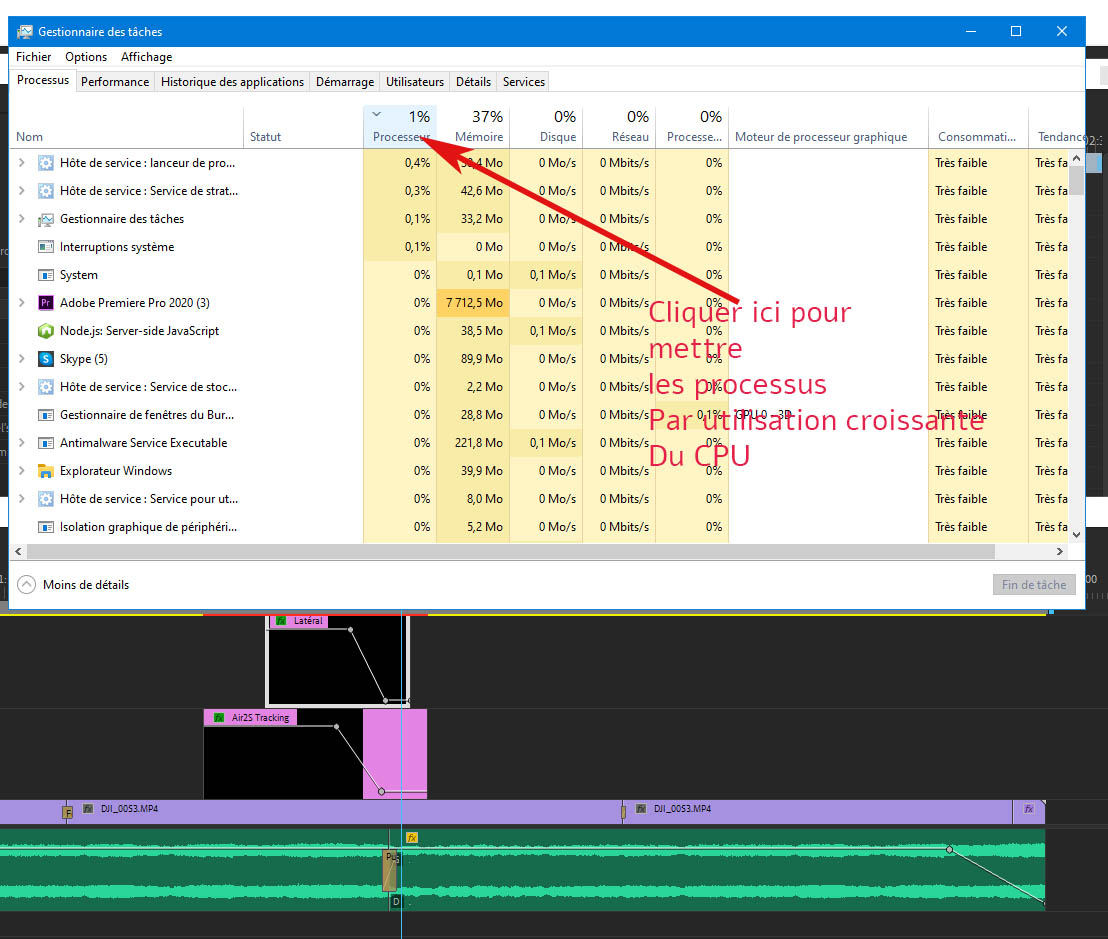Open the Options menu
This screenshot has height=939, width=1108.
tap(86, 57)
